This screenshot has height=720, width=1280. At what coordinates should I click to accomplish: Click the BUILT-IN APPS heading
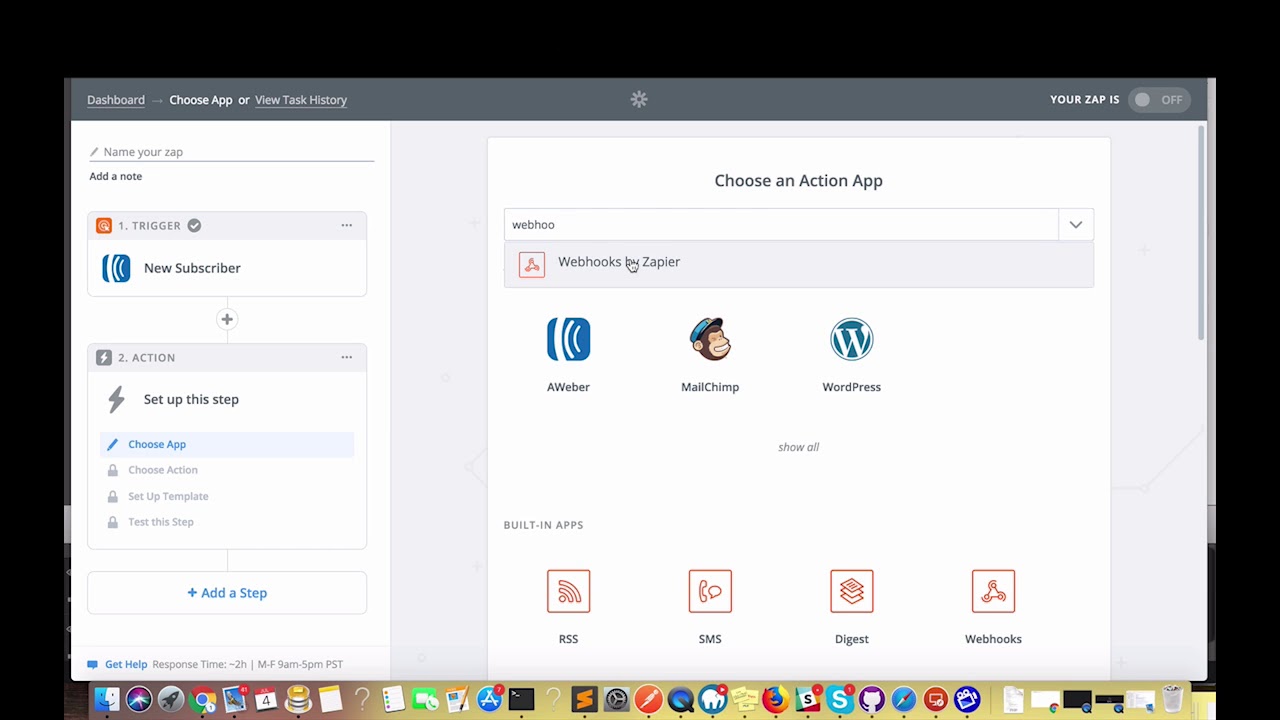coord(543,525)
